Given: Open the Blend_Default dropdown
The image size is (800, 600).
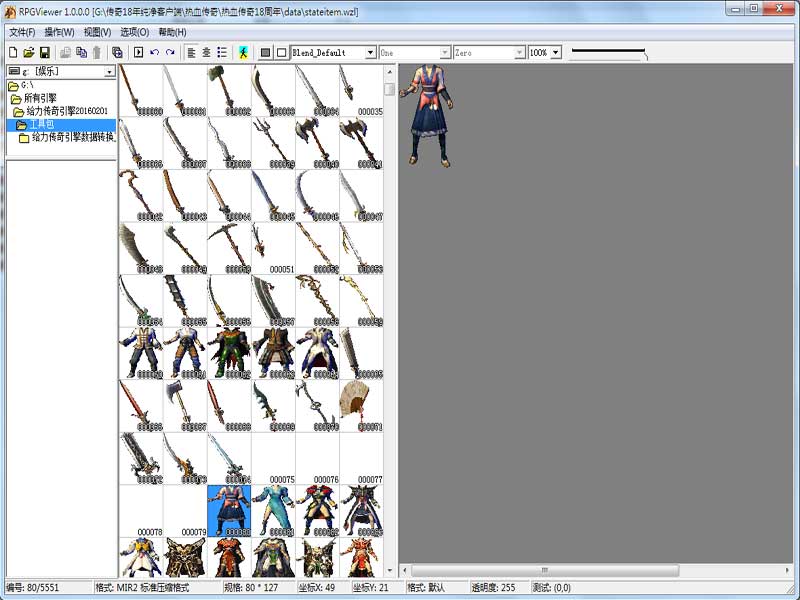Looking at the screenshot, I should pos(370,52).
